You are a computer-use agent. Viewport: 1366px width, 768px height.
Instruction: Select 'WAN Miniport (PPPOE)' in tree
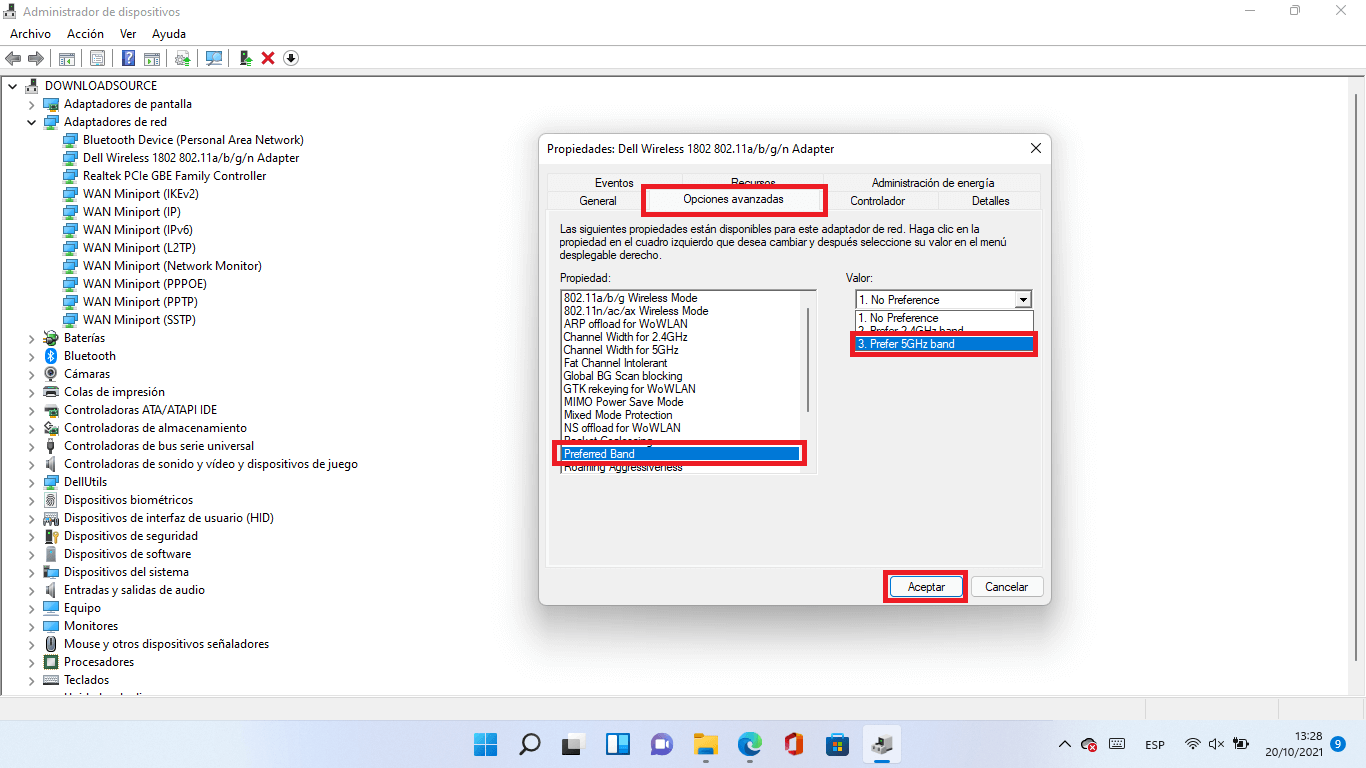click(145, 284)
